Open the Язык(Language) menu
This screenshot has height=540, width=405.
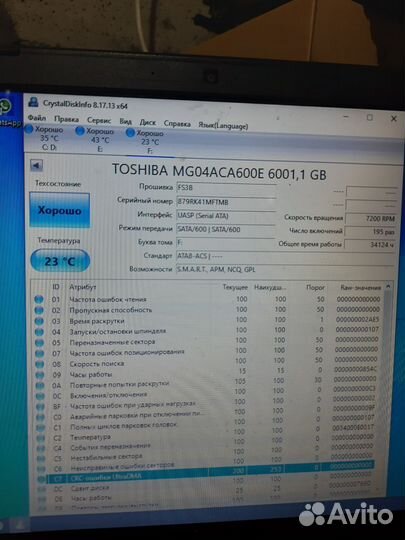[x=223, y=126]
